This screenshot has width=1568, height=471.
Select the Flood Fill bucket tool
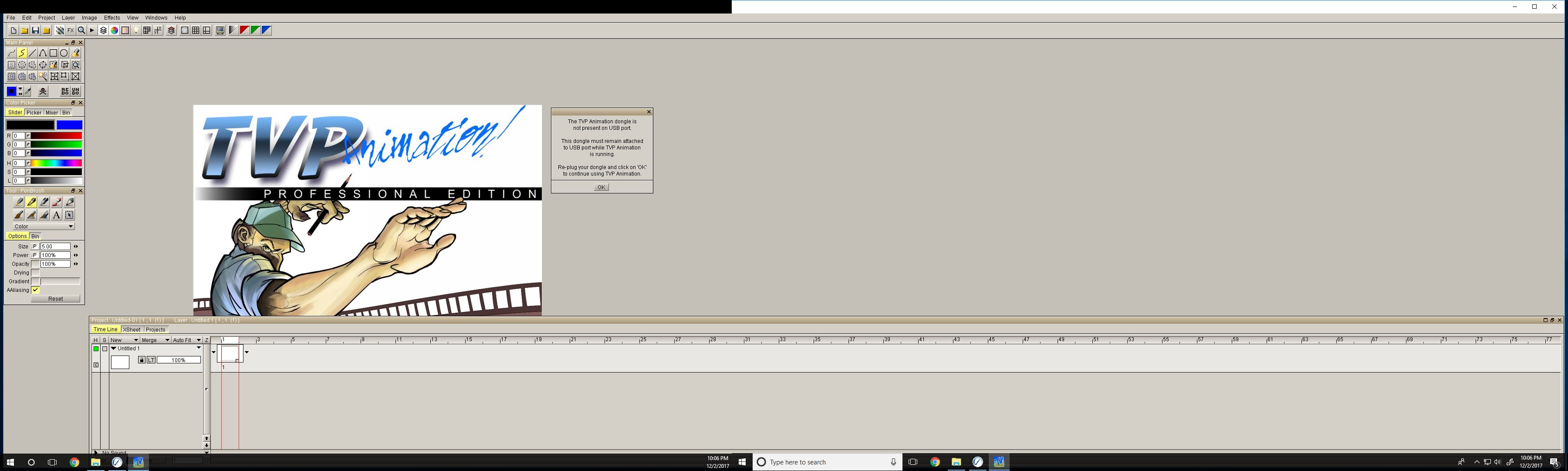point(75,53)
